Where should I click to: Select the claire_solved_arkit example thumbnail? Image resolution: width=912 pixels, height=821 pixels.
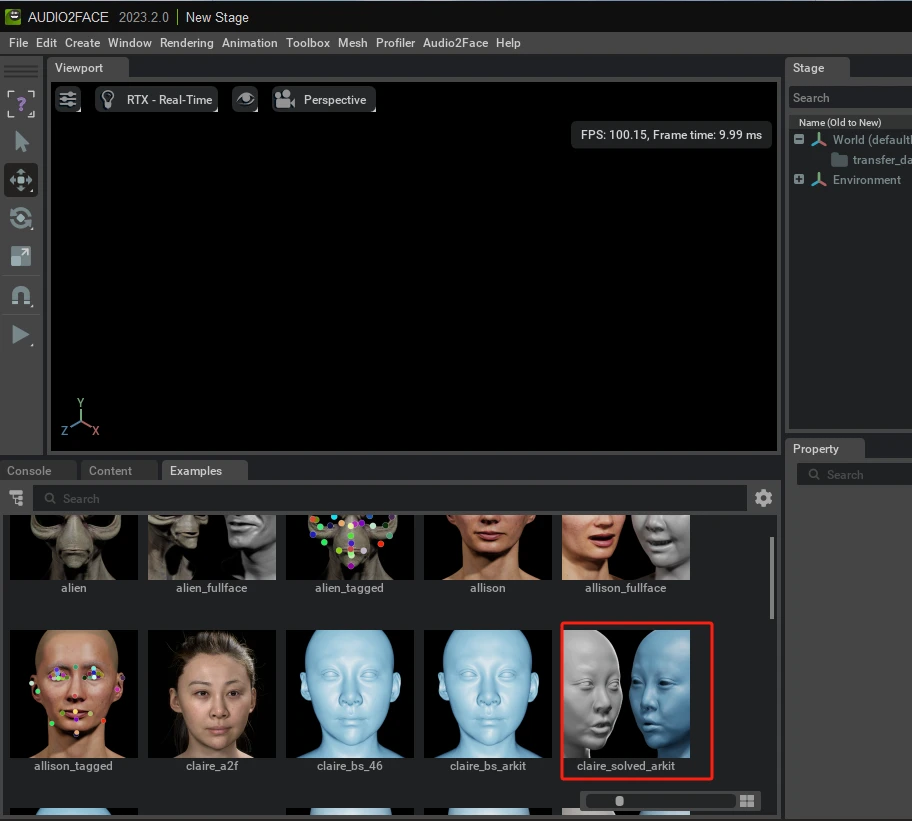pos(626,700)
